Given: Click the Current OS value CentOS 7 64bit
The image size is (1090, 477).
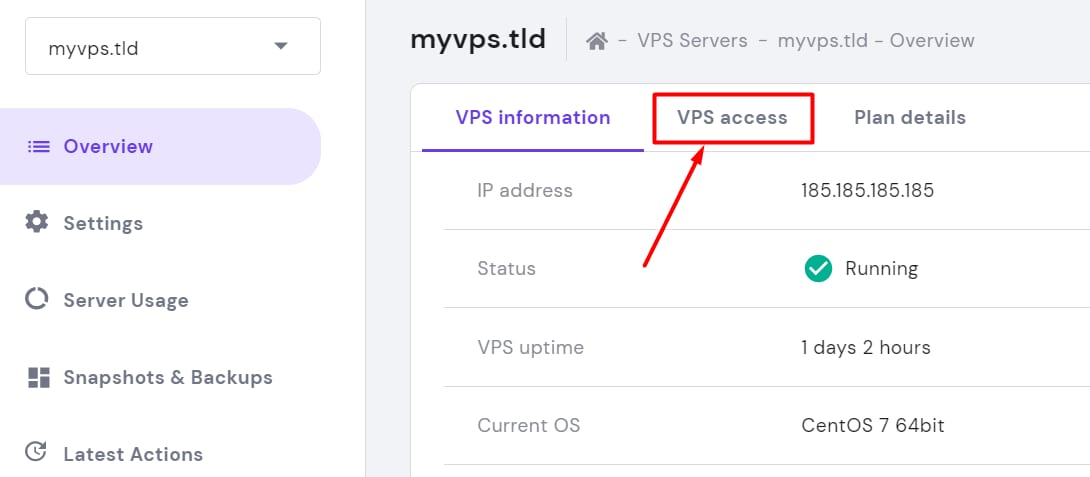Looking at the screenshot, I should 872,426.
